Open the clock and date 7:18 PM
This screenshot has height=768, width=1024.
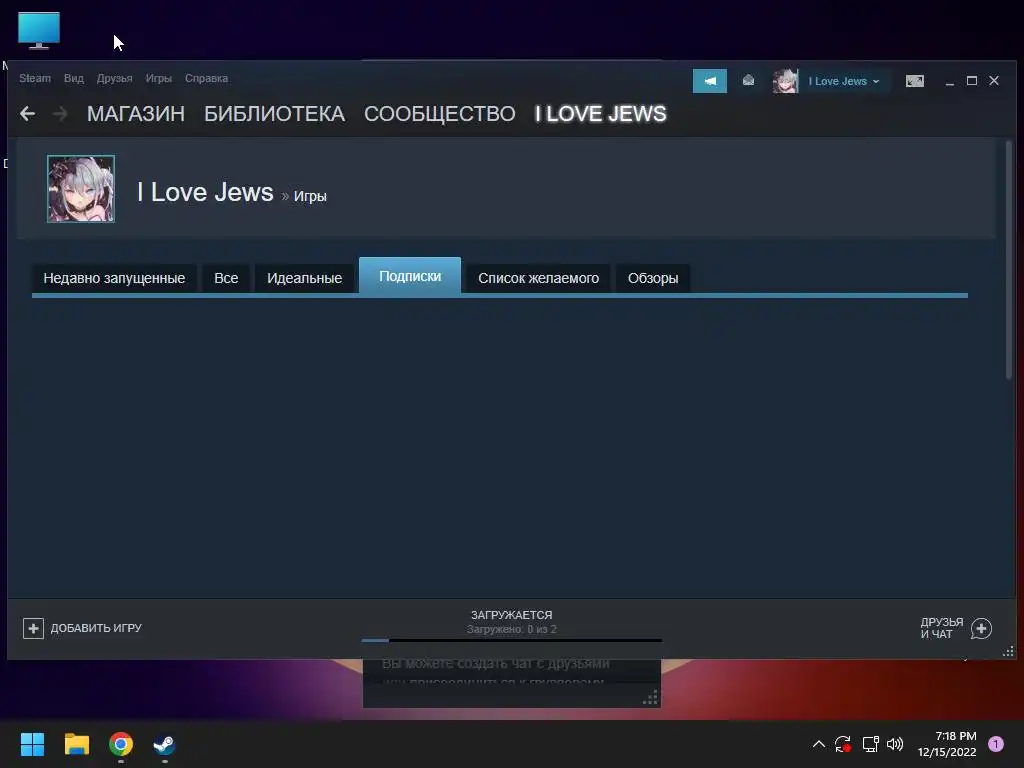pos(947,744)
